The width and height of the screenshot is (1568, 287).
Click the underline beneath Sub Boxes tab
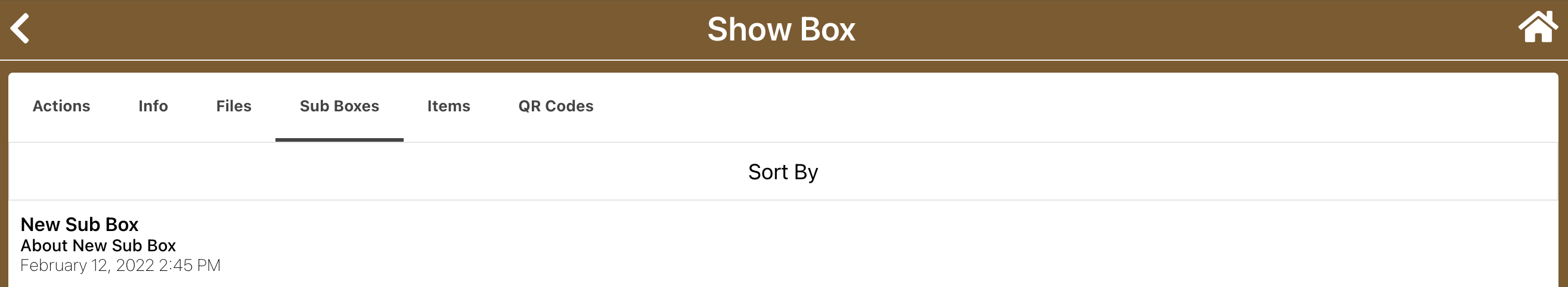(339, 140)
